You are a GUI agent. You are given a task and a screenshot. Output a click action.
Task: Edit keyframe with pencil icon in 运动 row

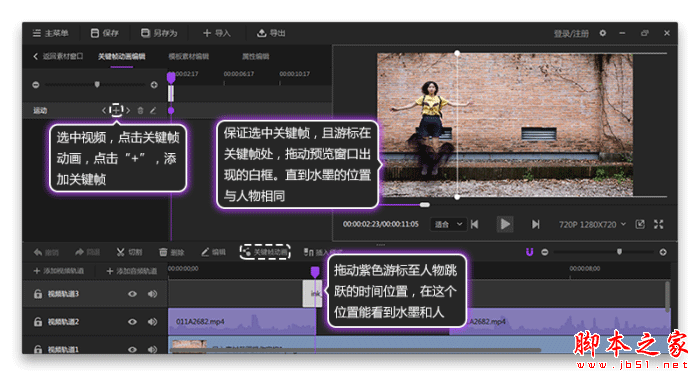coord(153,110)
